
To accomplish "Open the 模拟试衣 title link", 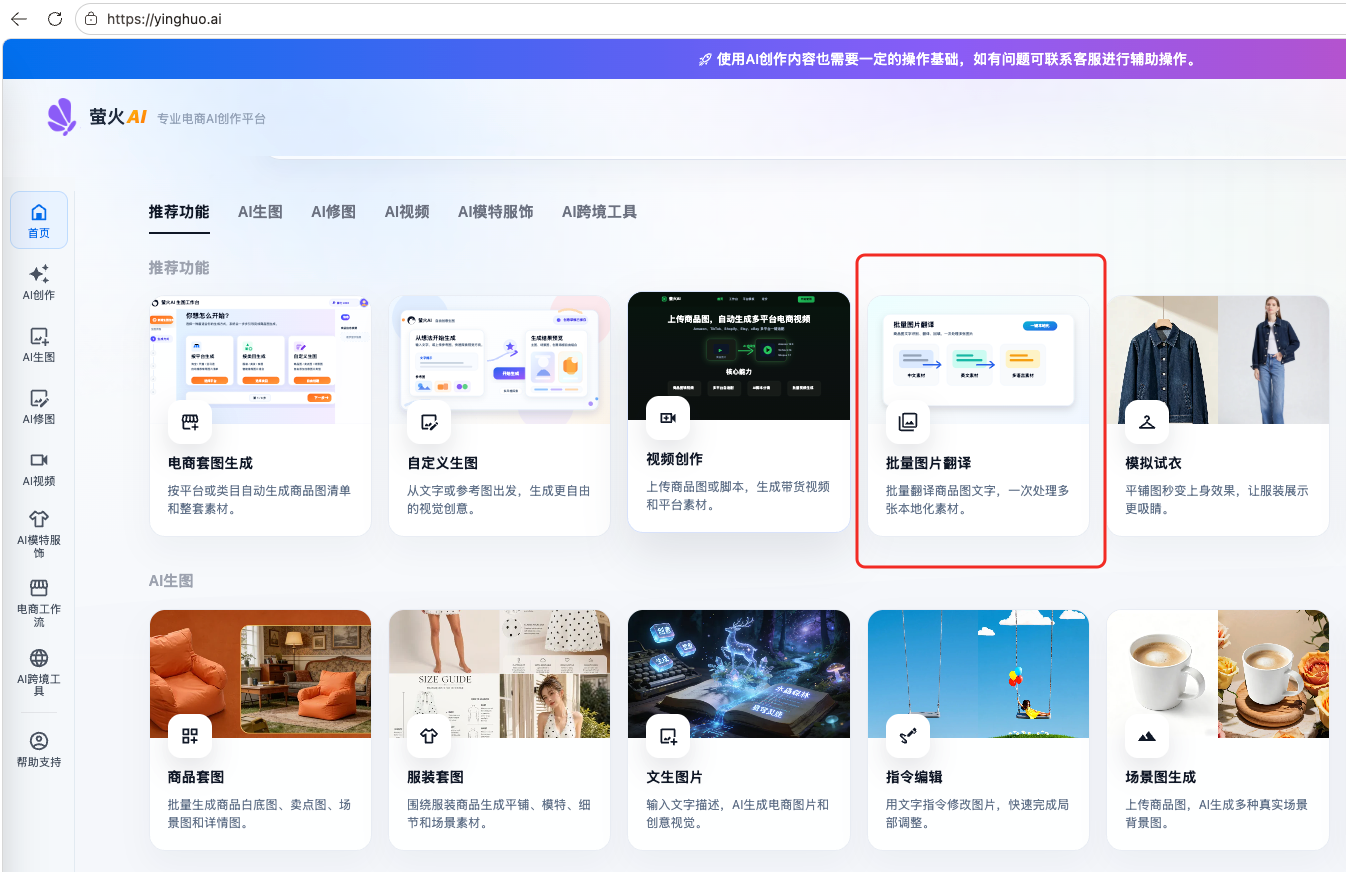I will pyautogui.click(x=1153, y=463).
